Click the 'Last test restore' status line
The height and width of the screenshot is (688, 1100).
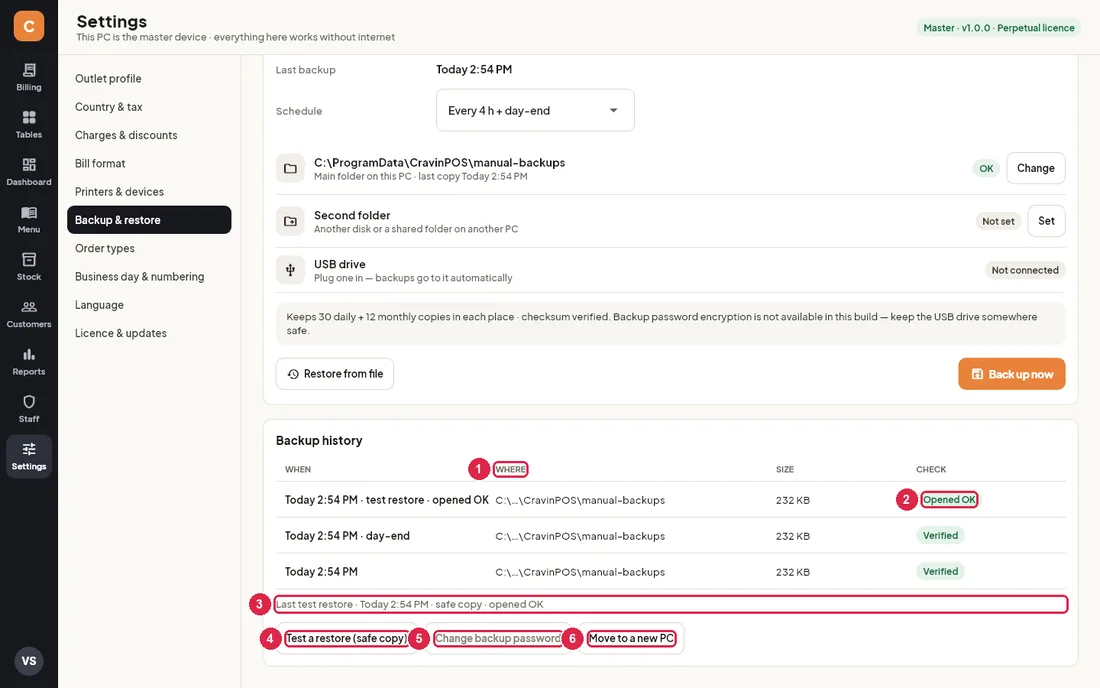(670, 604)
